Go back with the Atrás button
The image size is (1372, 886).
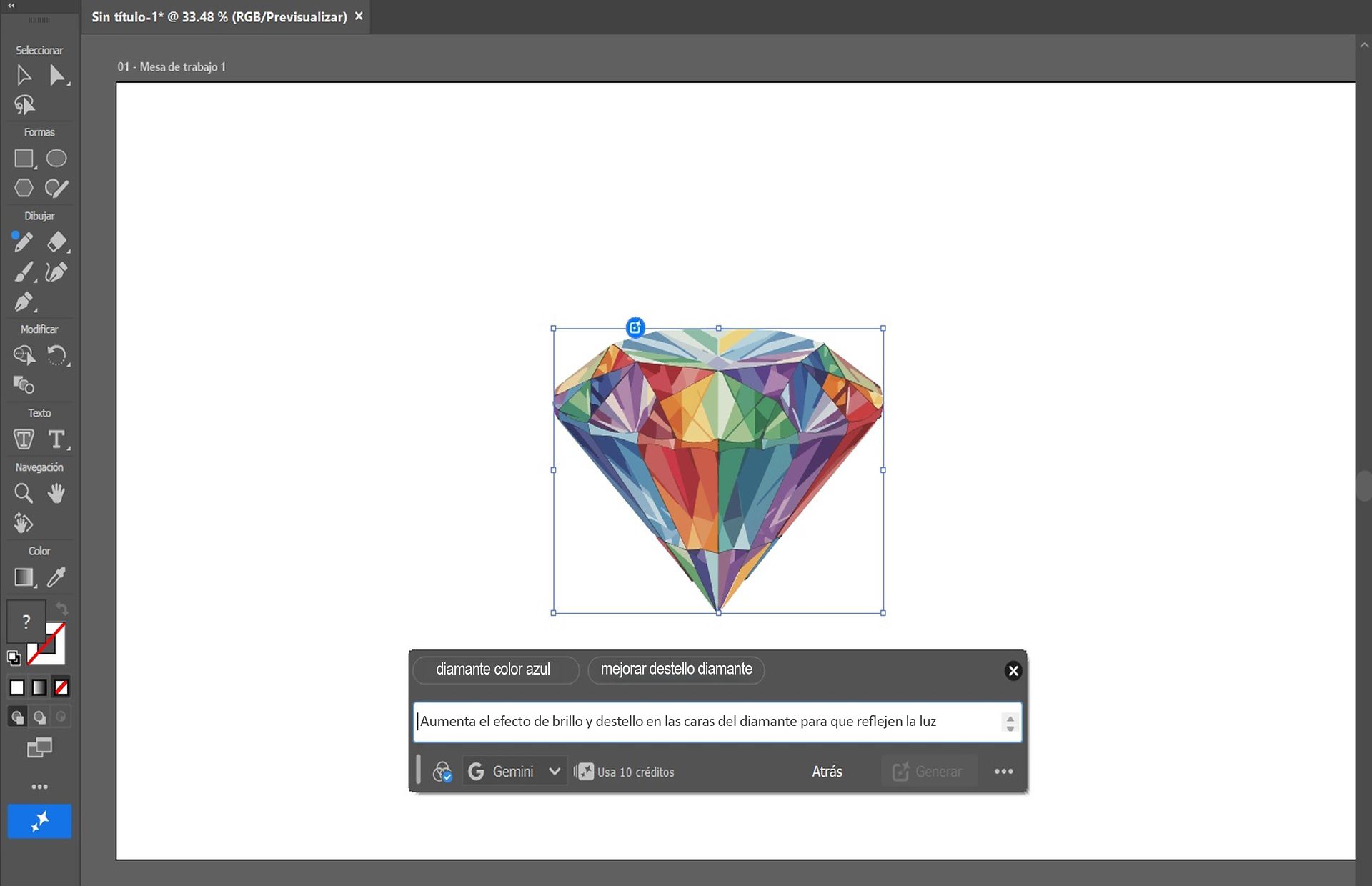coord(827,772)
